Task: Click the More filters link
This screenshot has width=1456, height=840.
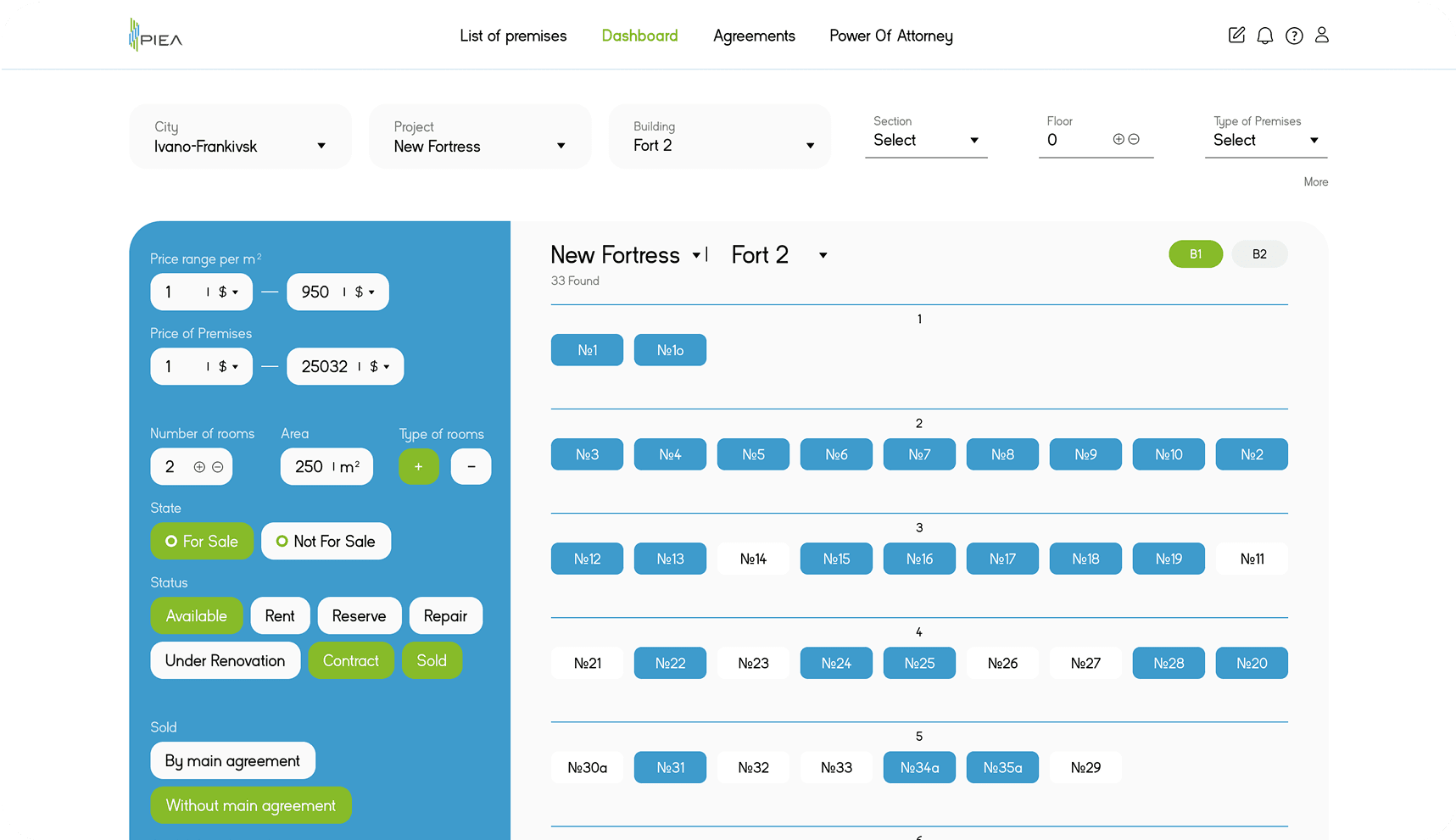Action: 1315,182
